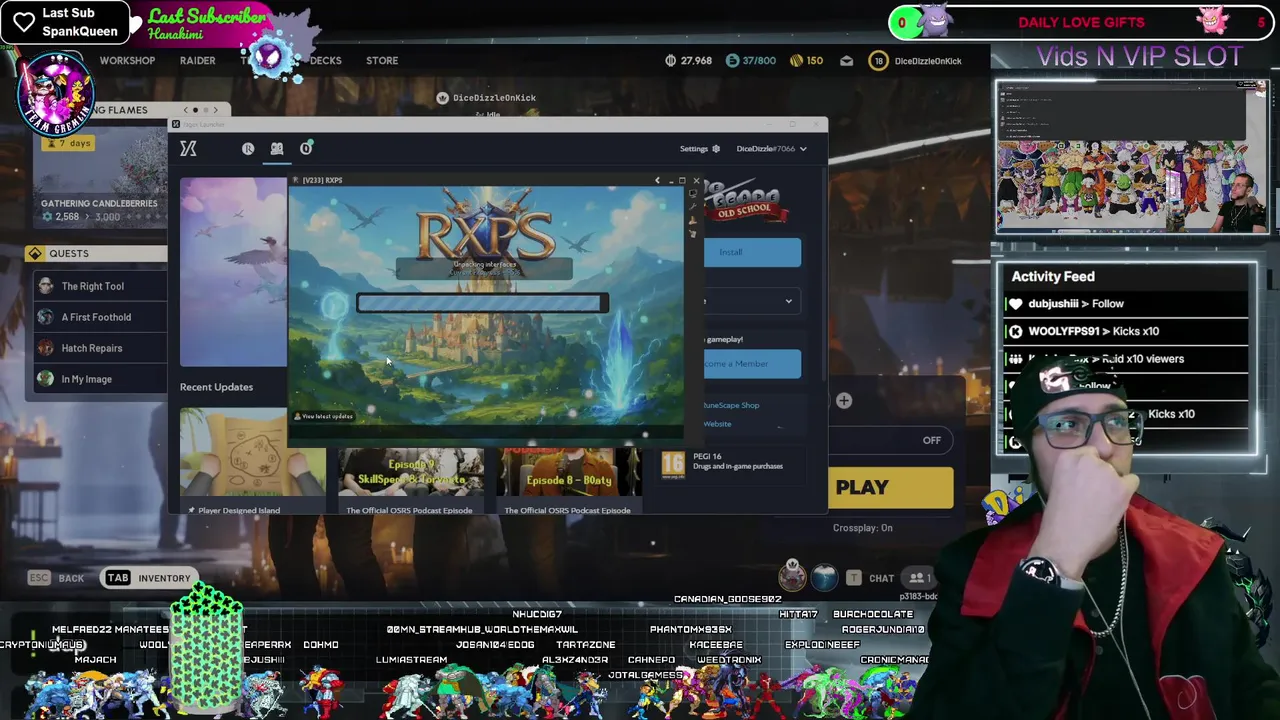Open TAB INVENTORY

[x=147, y=578]
